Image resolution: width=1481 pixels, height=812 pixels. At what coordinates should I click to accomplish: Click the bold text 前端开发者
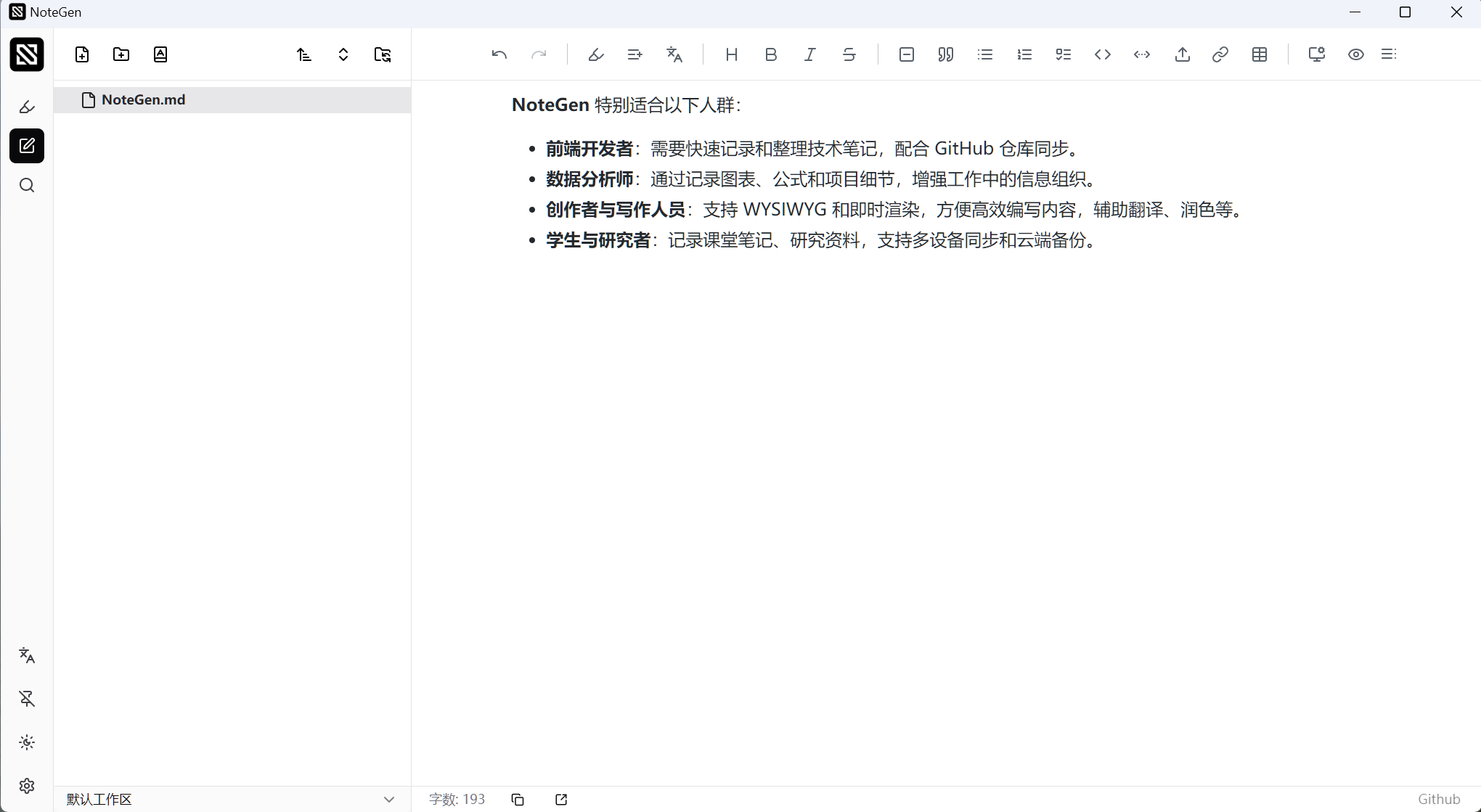pos(589,149)
